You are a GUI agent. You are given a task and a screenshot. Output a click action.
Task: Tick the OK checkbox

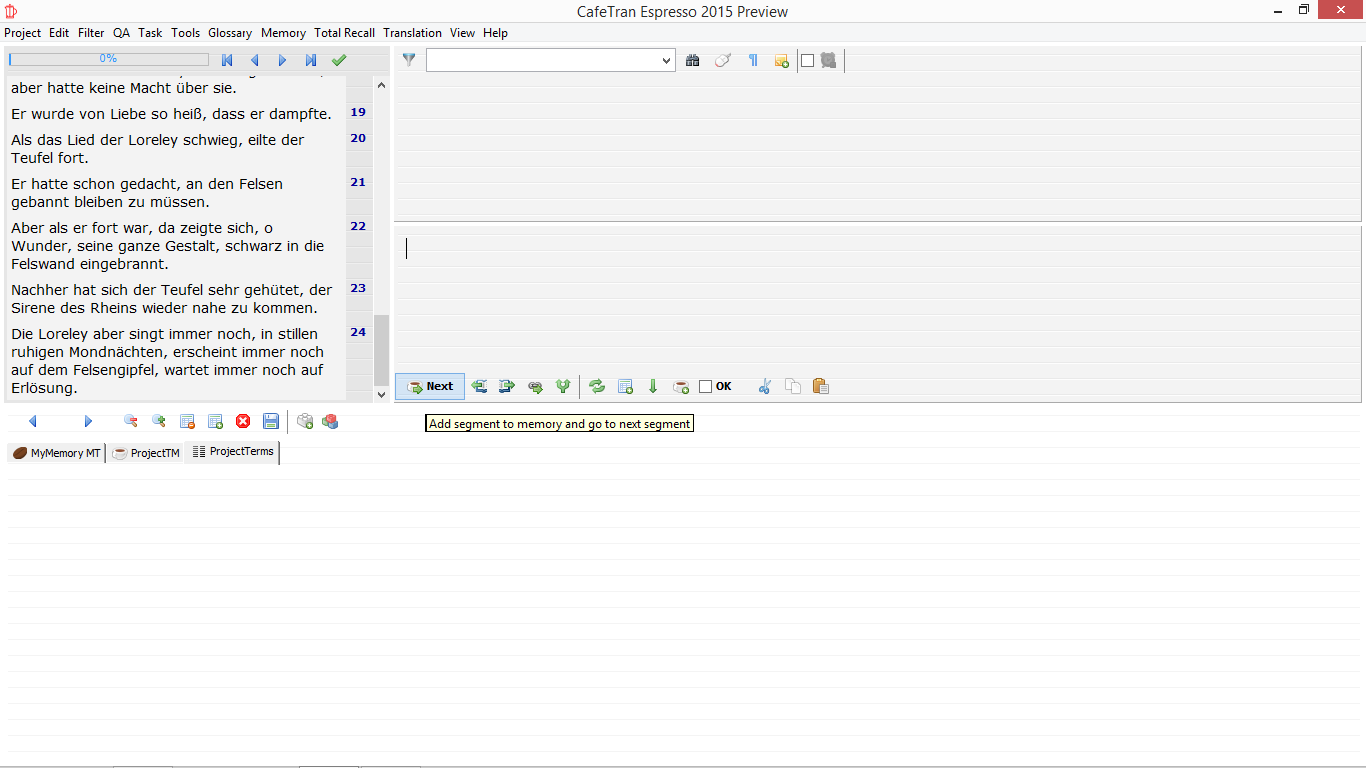(706, 387)
